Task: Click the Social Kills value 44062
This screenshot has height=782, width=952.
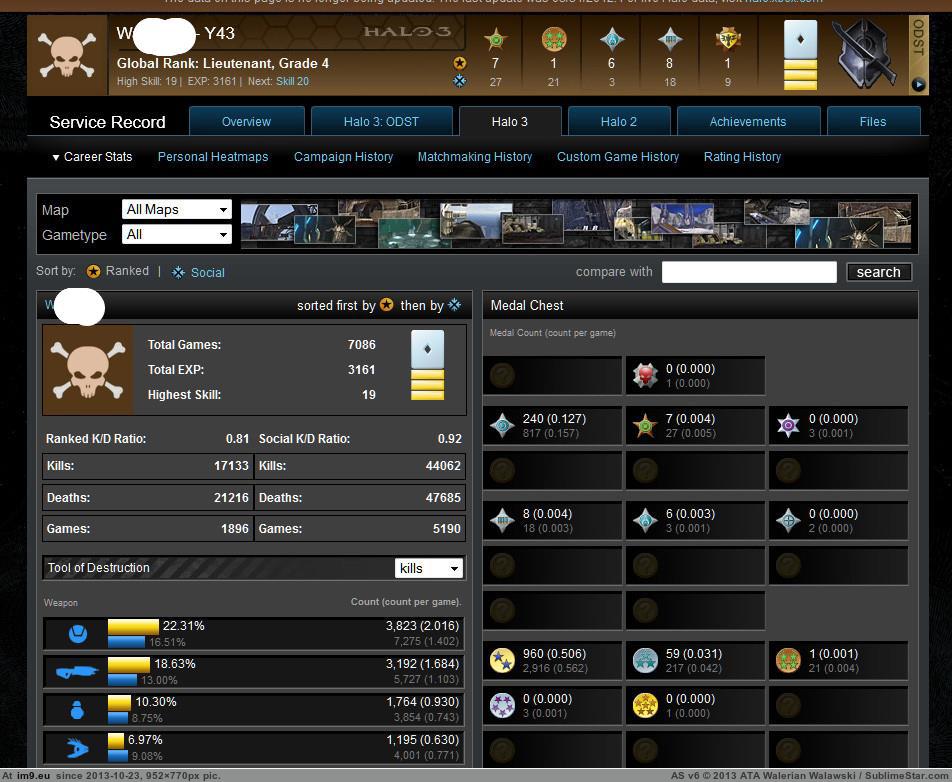Action: pos(443,466)
